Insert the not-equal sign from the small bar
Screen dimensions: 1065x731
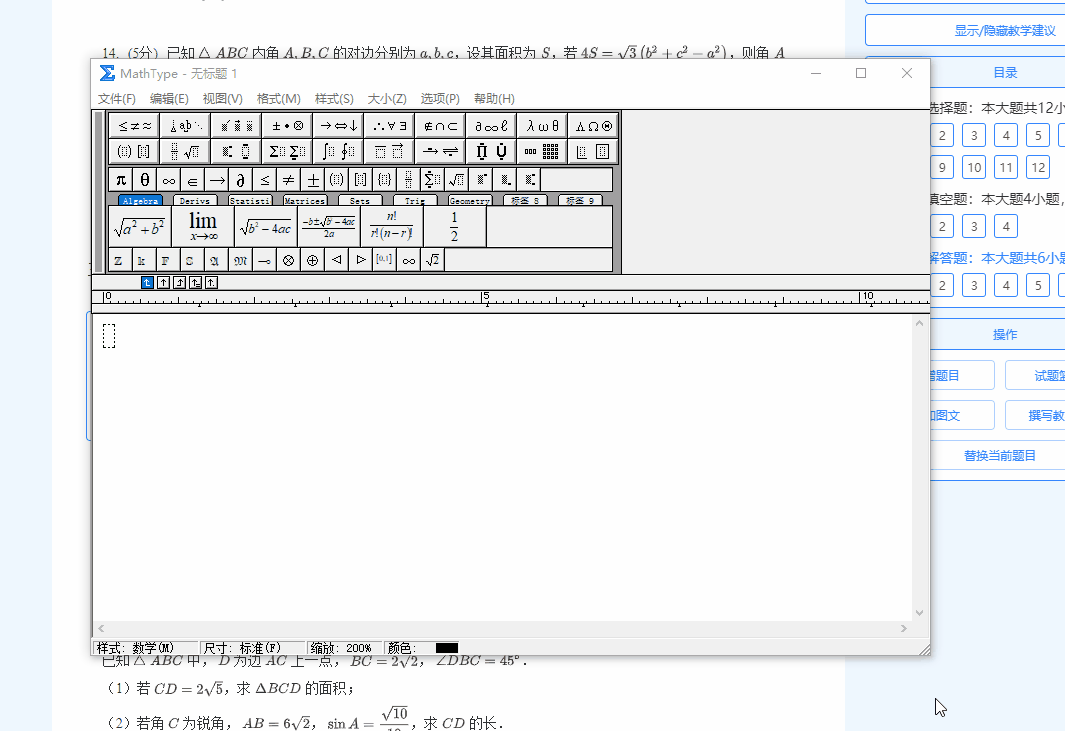click(289, 180)
